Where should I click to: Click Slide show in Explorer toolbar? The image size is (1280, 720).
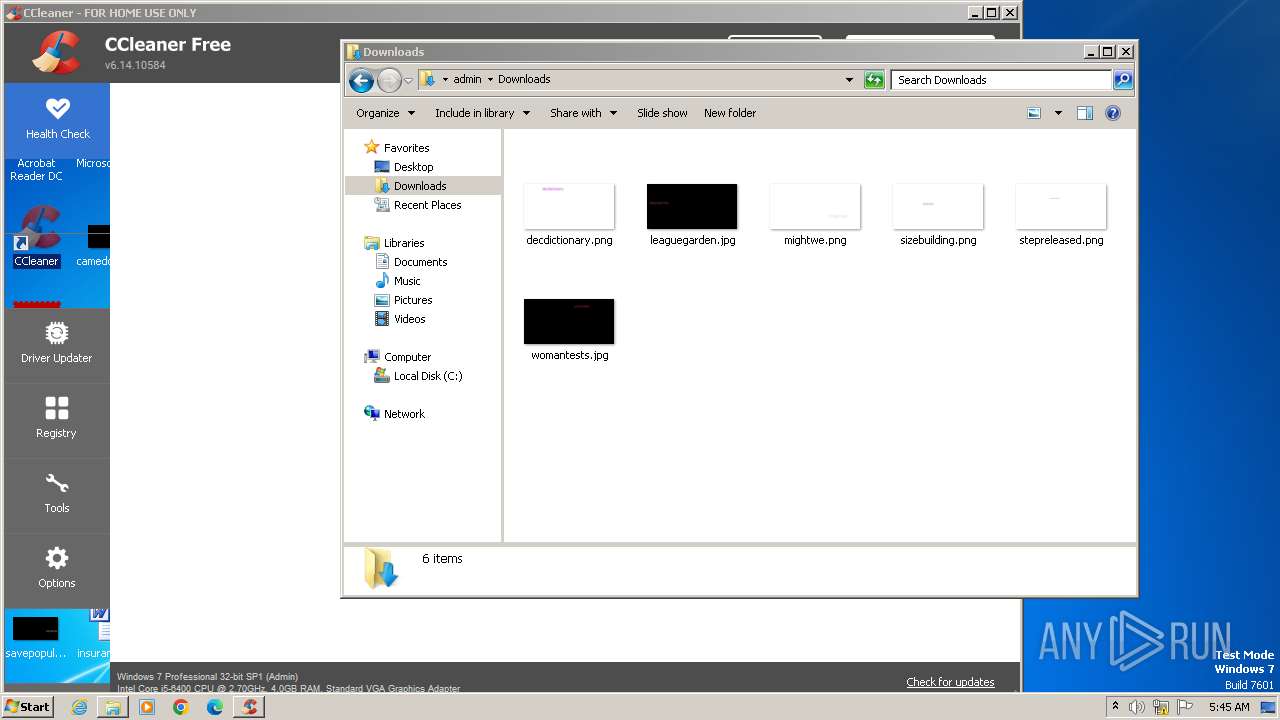coord(662,113)
